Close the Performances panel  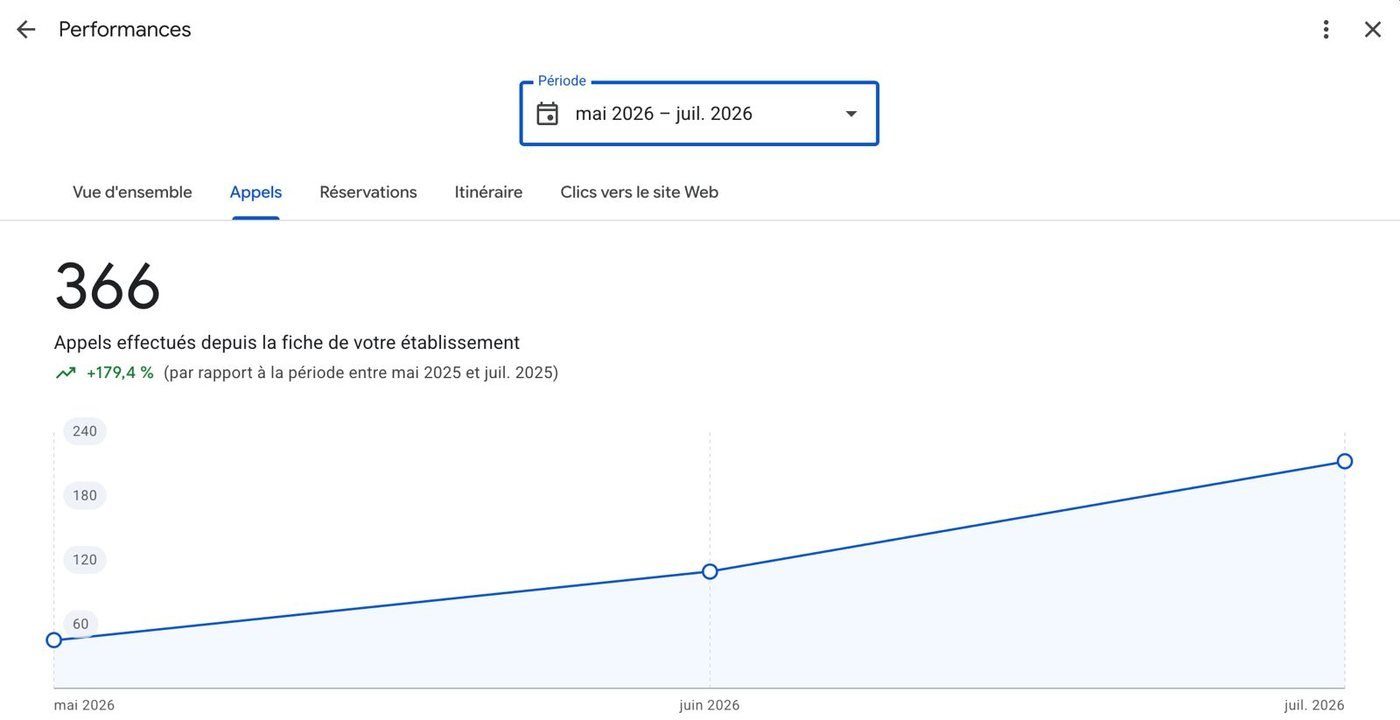point(1373,30)
